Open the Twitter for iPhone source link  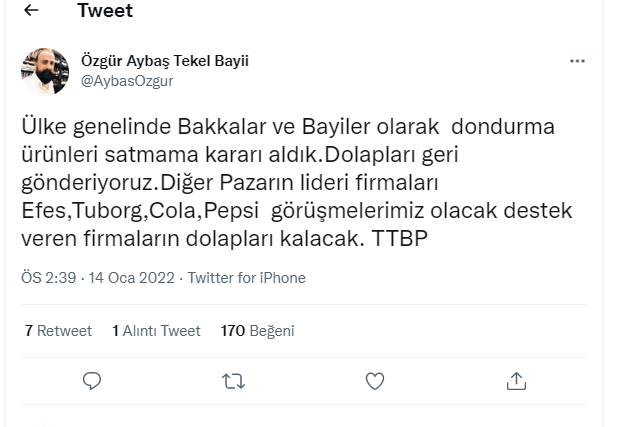pos(246,278)
